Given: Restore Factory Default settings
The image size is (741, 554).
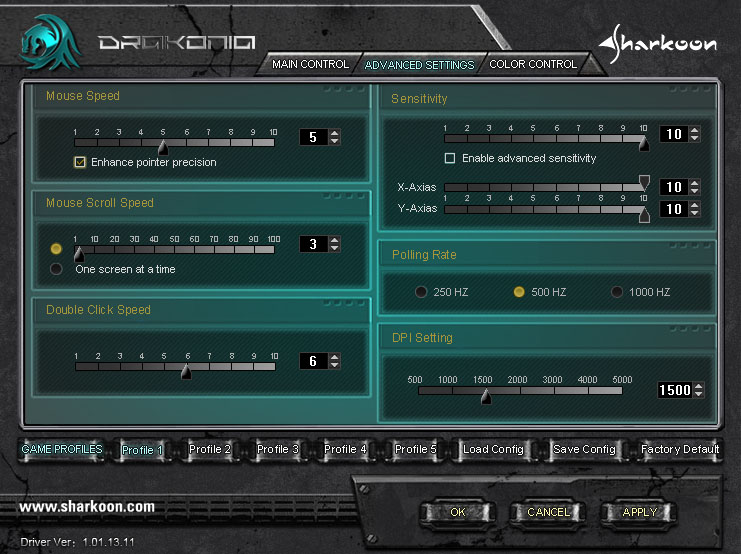Looking at the screenshot, I should point(680,449).
